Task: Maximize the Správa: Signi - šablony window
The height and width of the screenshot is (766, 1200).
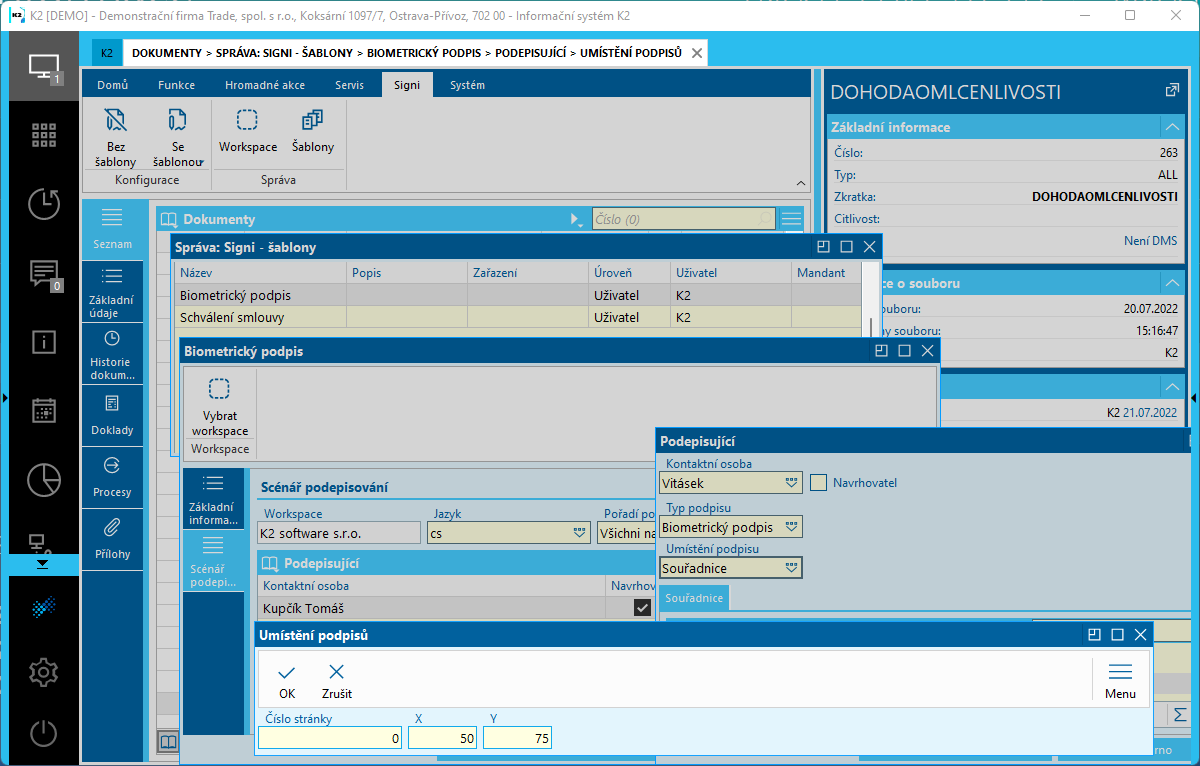Action: point(846,247)
